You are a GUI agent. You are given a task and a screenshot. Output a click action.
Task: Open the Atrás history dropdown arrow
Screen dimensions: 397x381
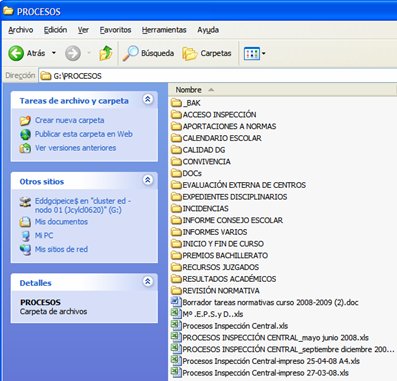[54, 53]
